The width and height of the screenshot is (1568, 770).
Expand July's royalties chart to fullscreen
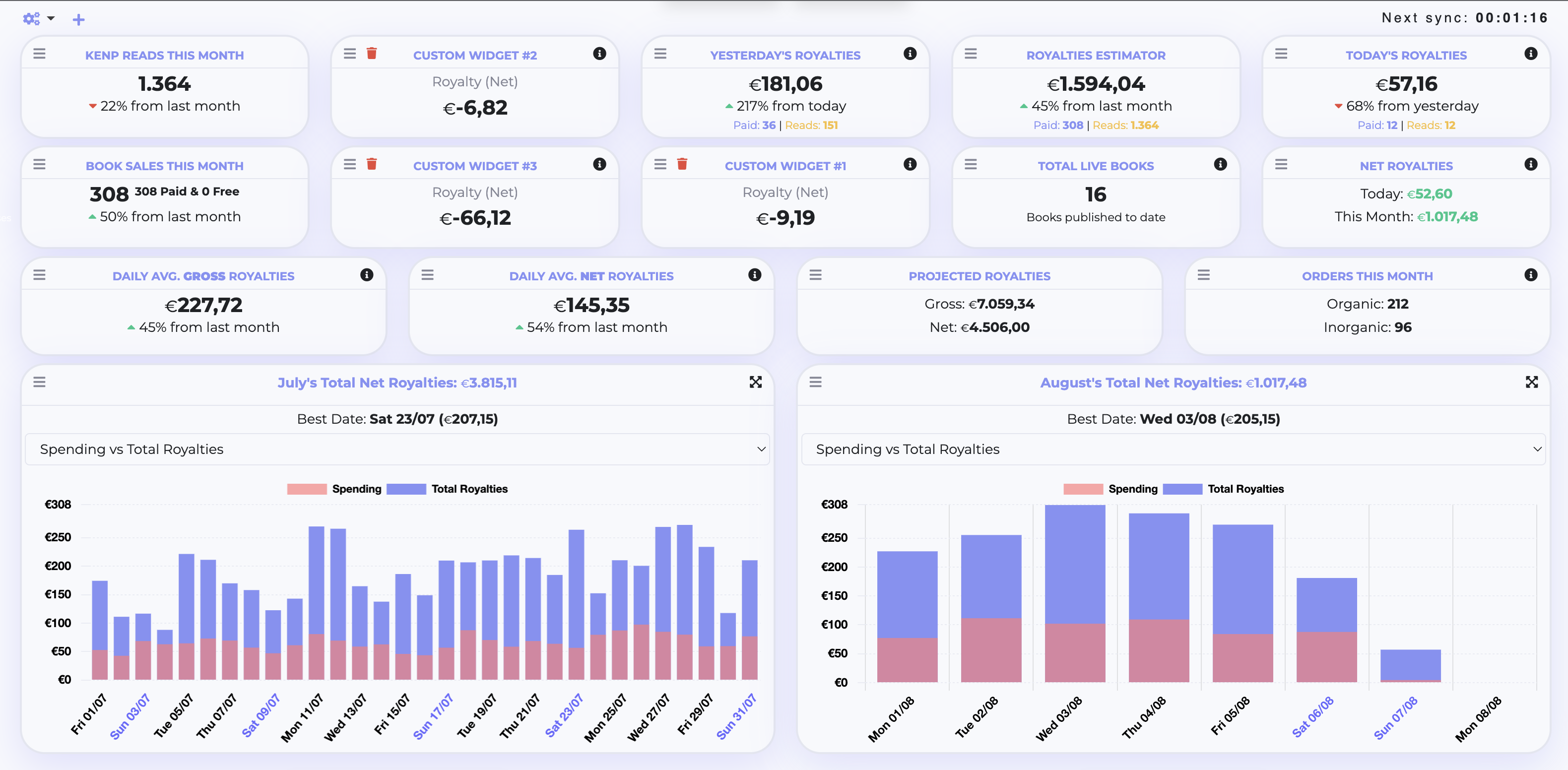(x=755, y=382)
